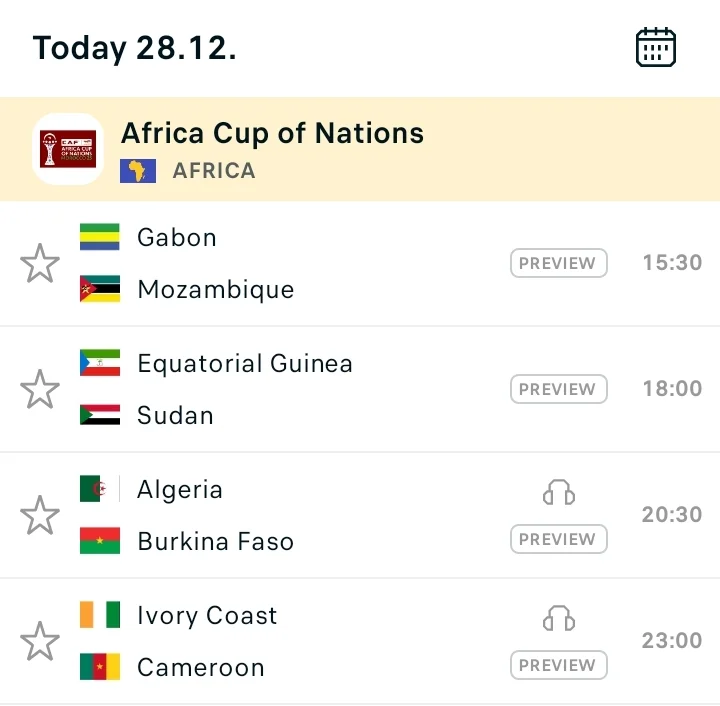Open the calendar date picker

pyautogui.click(x=656, y=48)
